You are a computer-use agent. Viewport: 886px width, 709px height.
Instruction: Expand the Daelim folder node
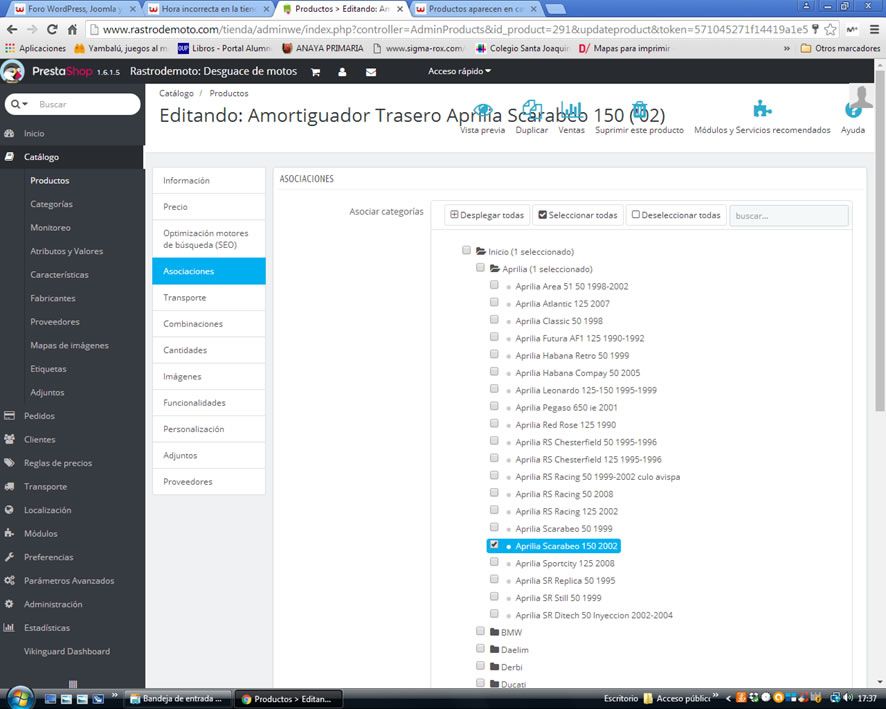495,650
